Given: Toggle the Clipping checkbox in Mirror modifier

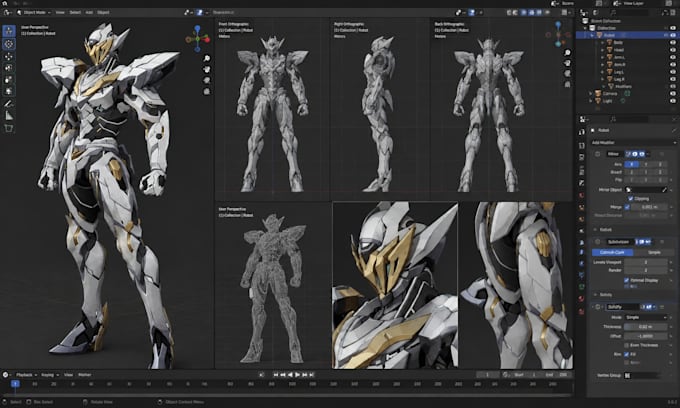Looking at the screenshot, I should (x=631, y=199).
